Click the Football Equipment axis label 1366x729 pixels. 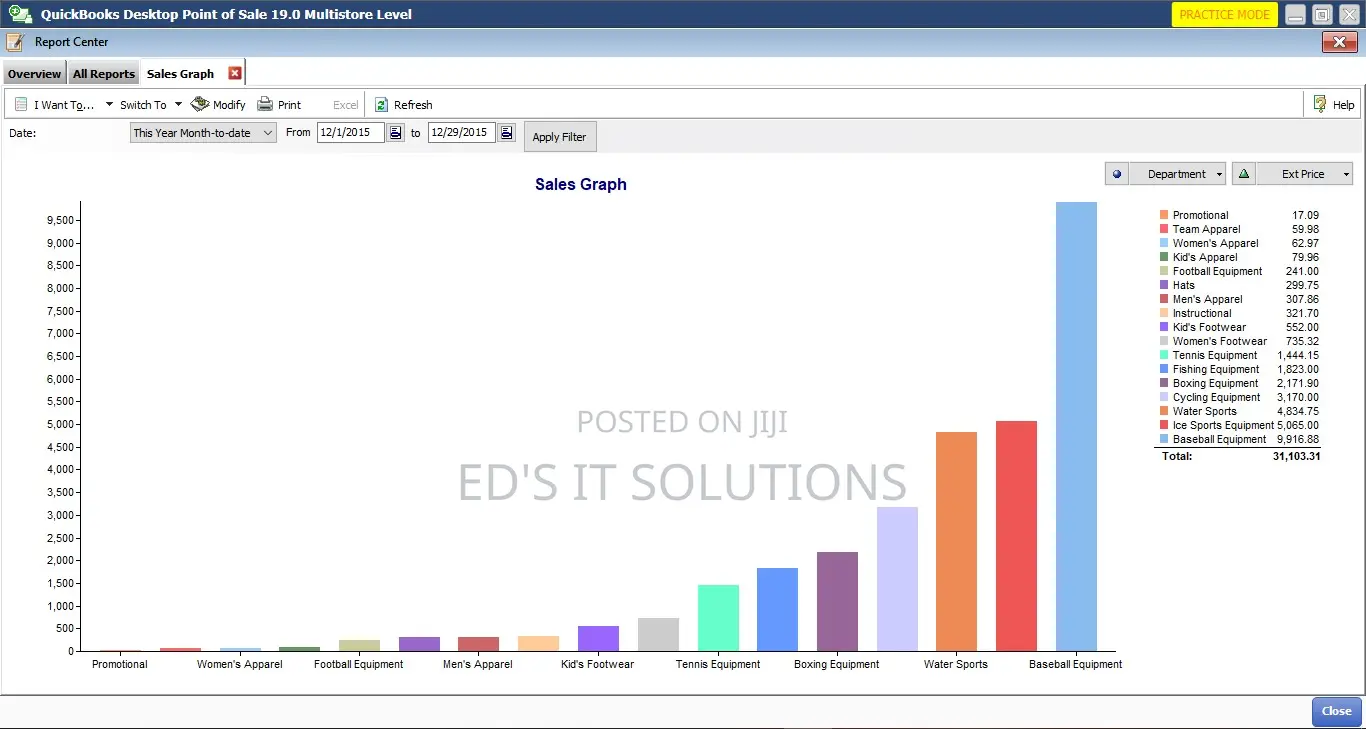(359, 664)
